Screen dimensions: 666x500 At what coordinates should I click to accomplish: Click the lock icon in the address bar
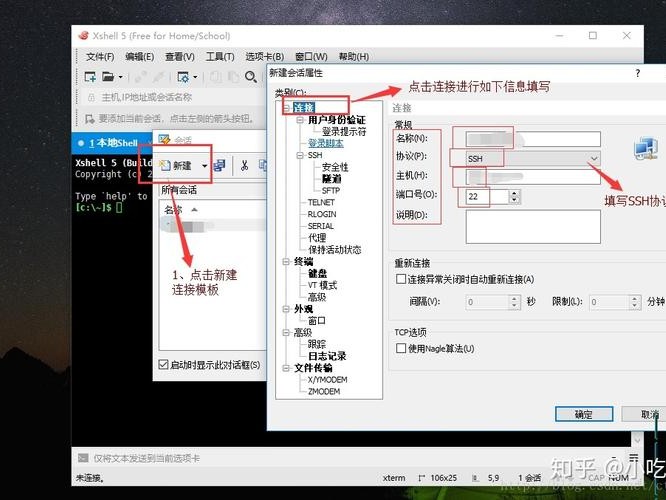coord(91,98)
